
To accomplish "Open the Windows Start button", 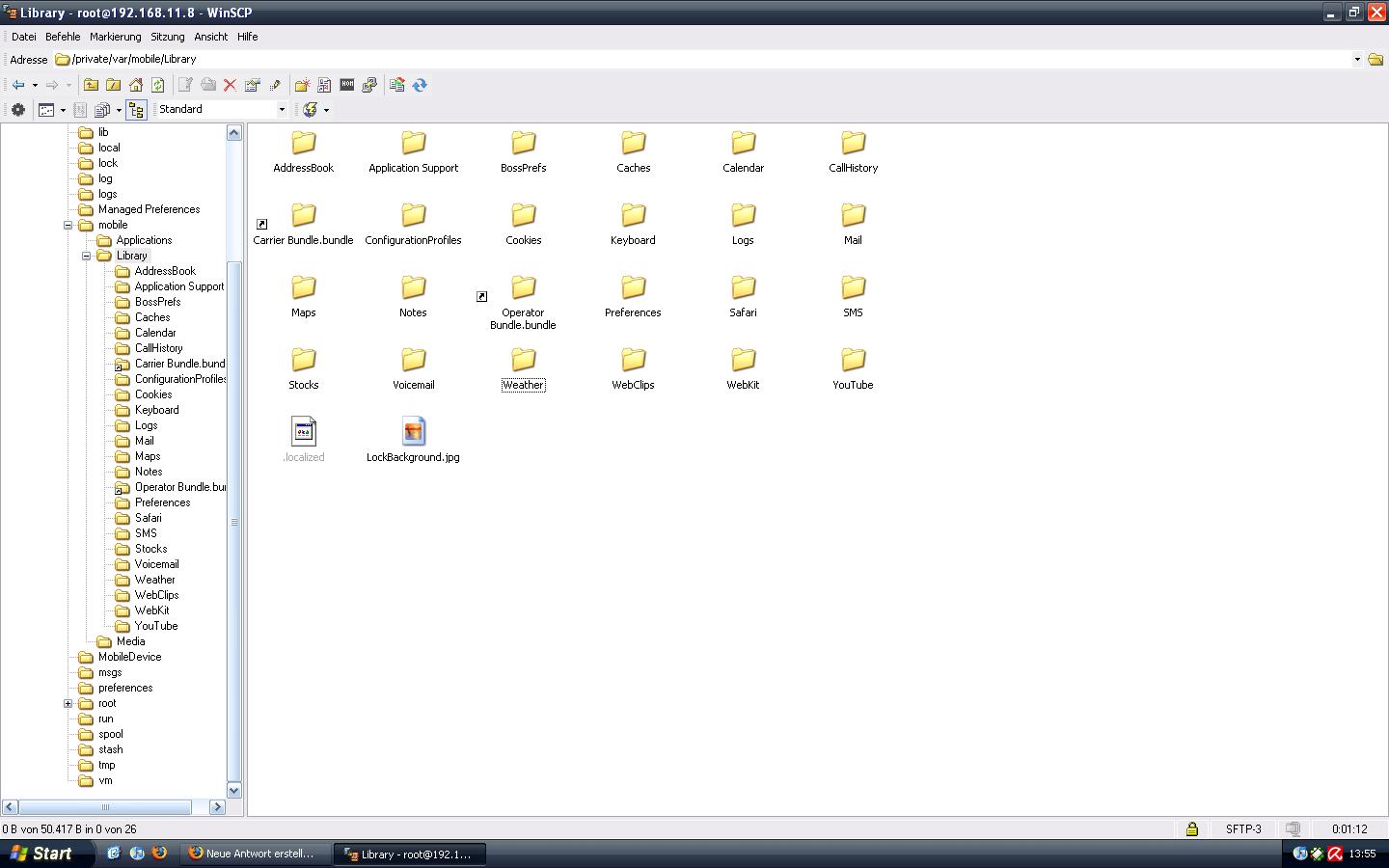I will (47, 854).
